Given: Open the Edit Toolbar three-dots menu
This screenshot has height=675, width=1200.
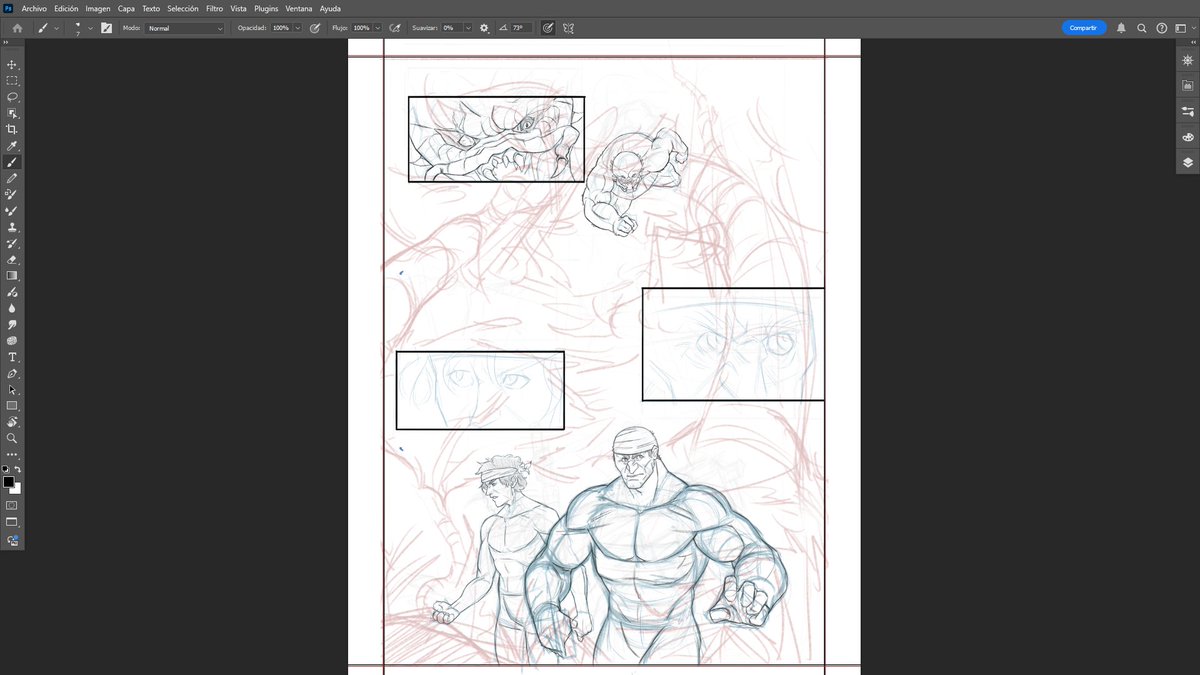Looking at the screenshot, I should click(x=12, y=455).
